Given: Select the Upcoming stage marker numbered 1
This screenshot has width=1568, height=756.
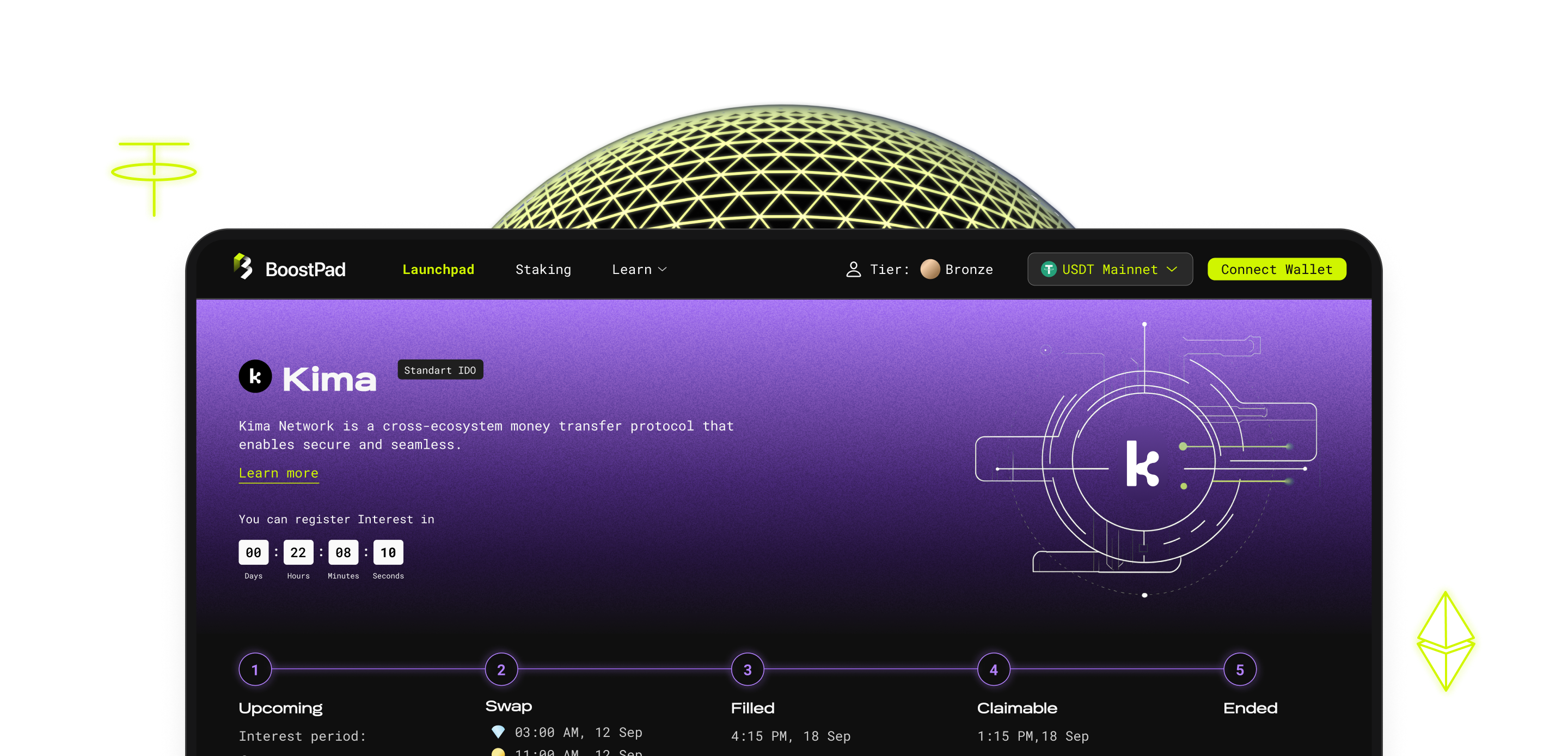Looking at the screenshot, I should coord(255,669).
